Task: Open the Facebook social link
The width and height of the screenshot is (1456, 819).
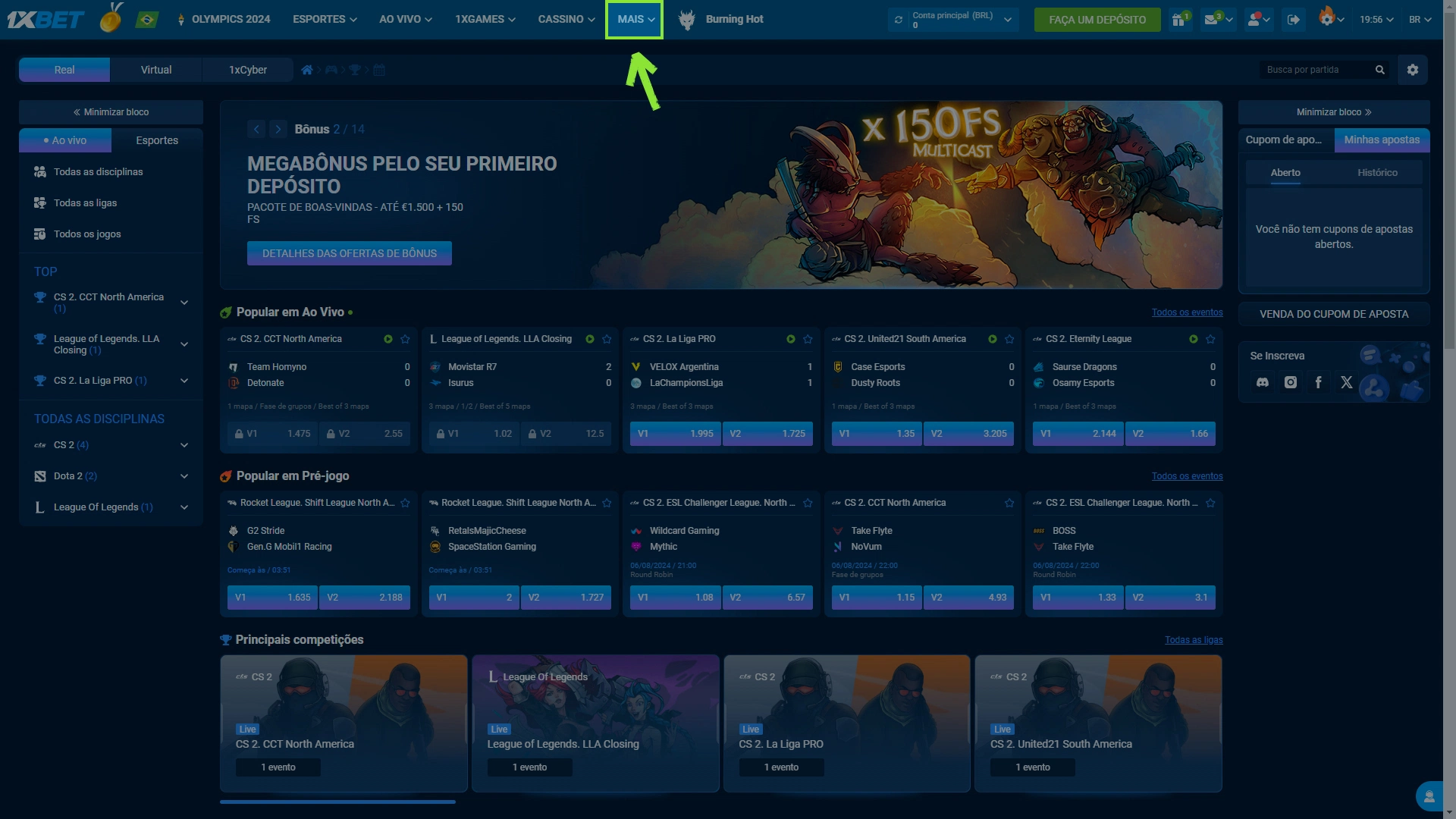Action: coord(1319,382)
